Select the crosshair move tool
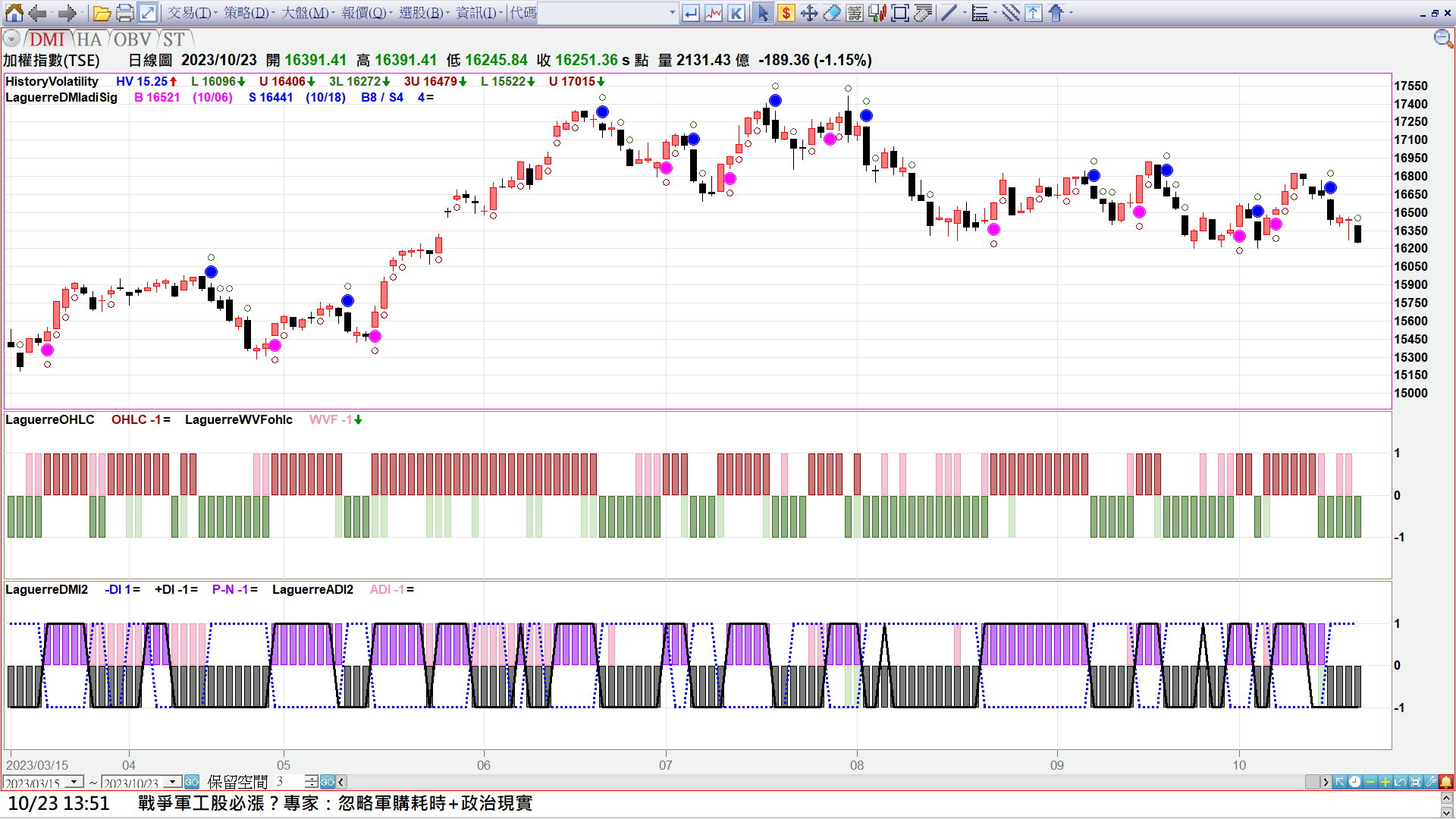The height and width of the screenshot is (819, 1456). 809,13
